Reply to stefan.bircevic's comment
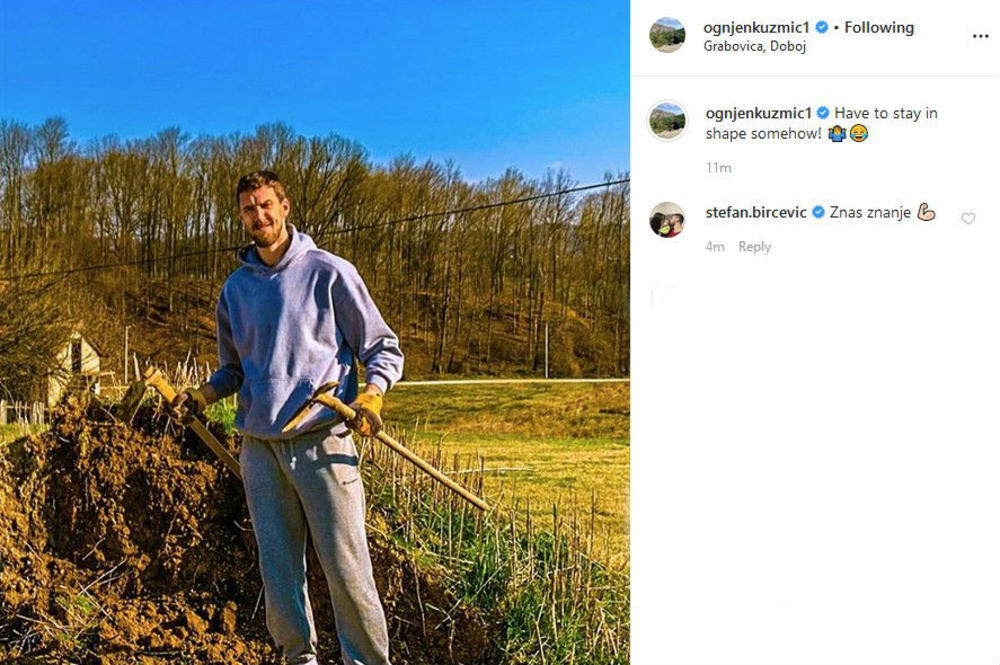The height and width of the screenshot is (665, 1000). [x=755, y=246]
